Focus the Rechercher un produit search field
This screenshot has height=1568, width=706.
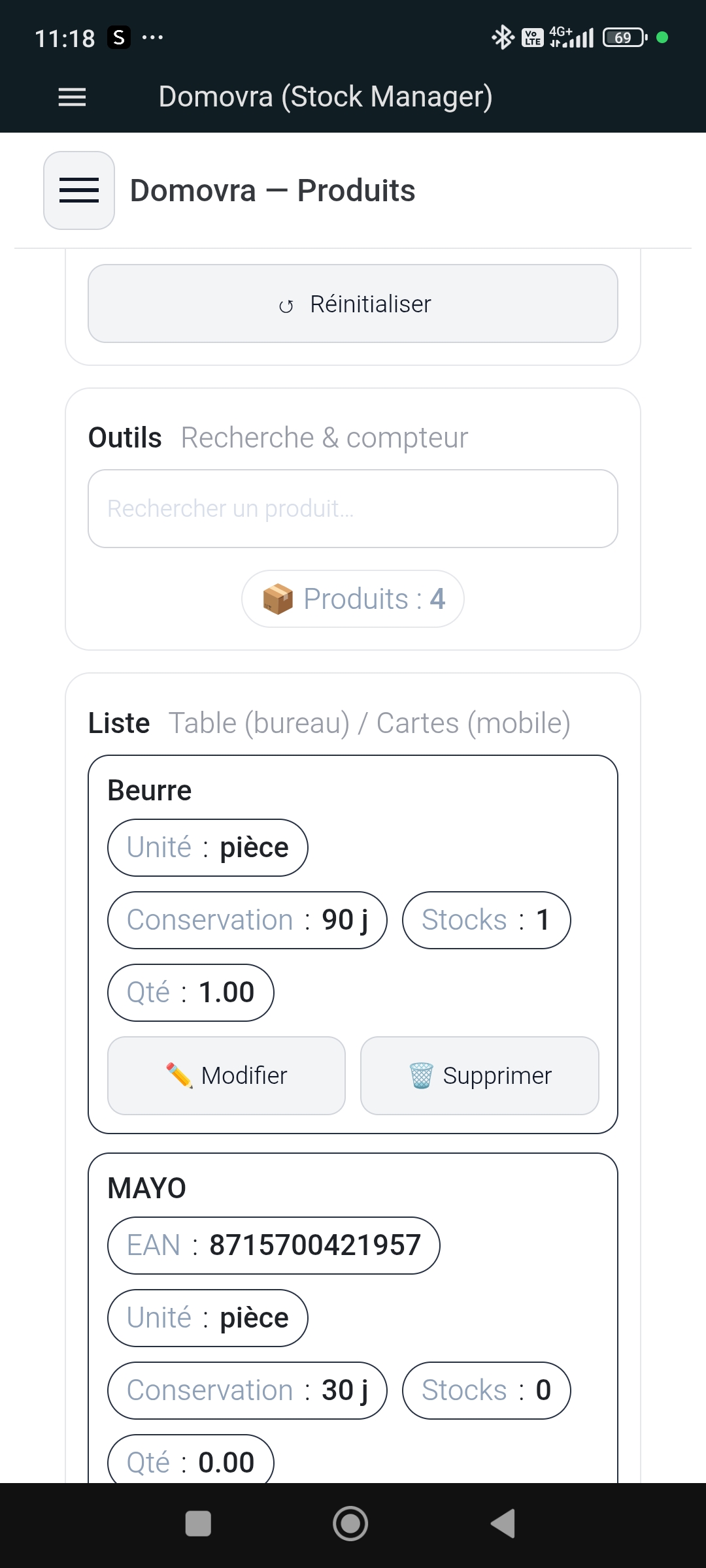pos(353,508)
